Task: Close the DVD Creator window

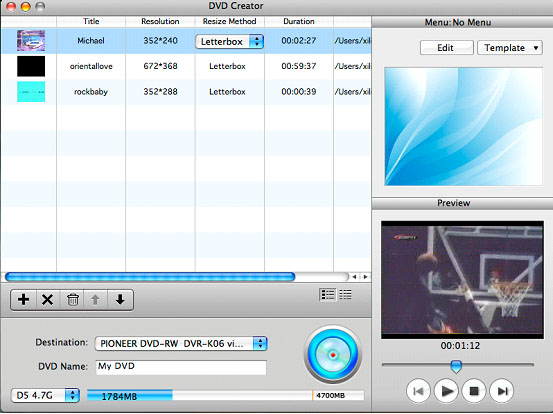Action: tap(11, 6)
